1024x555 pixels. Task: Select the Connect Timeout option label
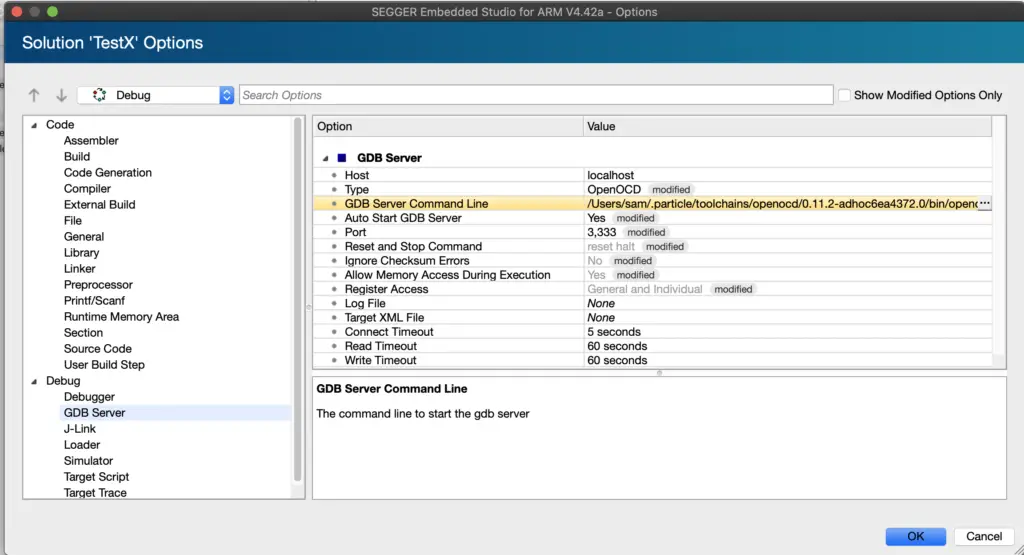point(389,332)
